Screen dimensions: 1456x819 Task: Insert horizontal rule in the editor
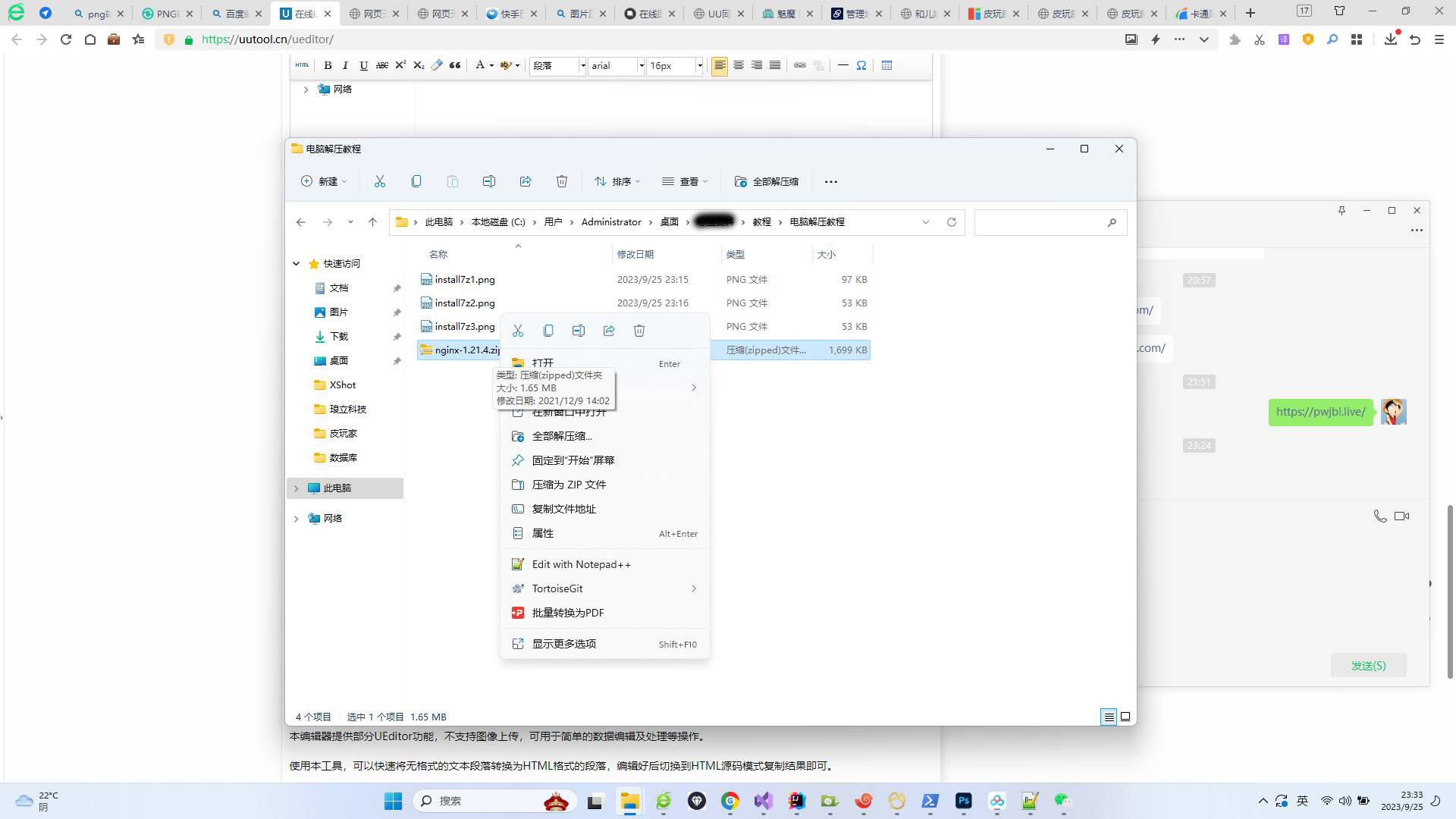tap(843, 66)
